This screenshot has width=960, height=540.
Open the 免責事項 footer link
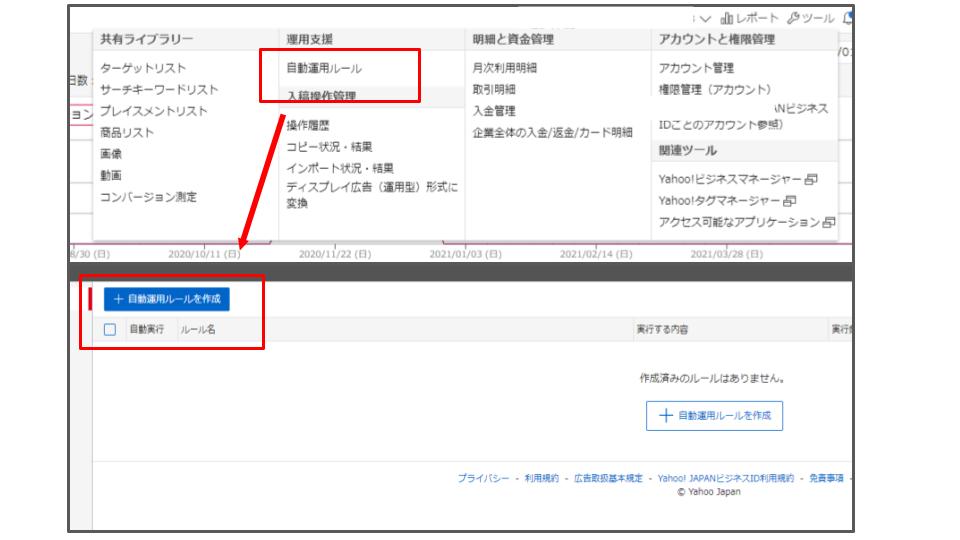pos(826,478)
